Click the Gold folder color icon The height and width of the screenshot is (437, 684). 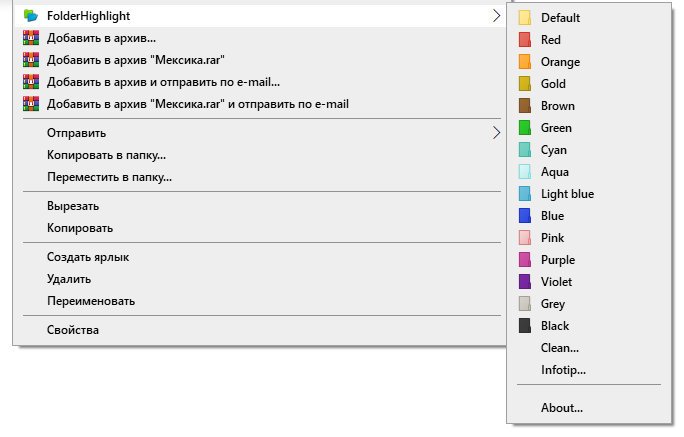(x=525, y=84)
